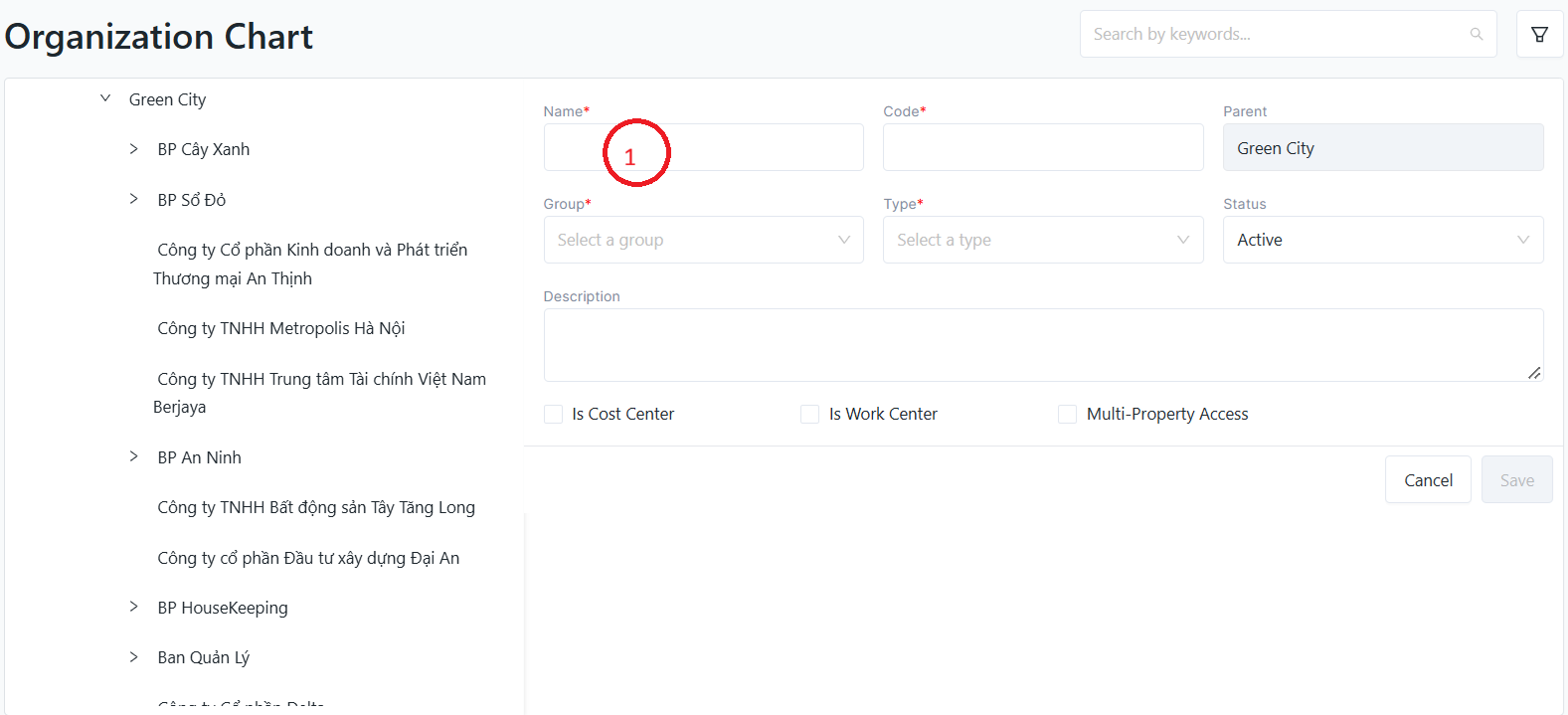Grab the Description resize handle
The height and width of the screenshot is (715, 1568).
pyautogui.click(x=1534, y=373)
